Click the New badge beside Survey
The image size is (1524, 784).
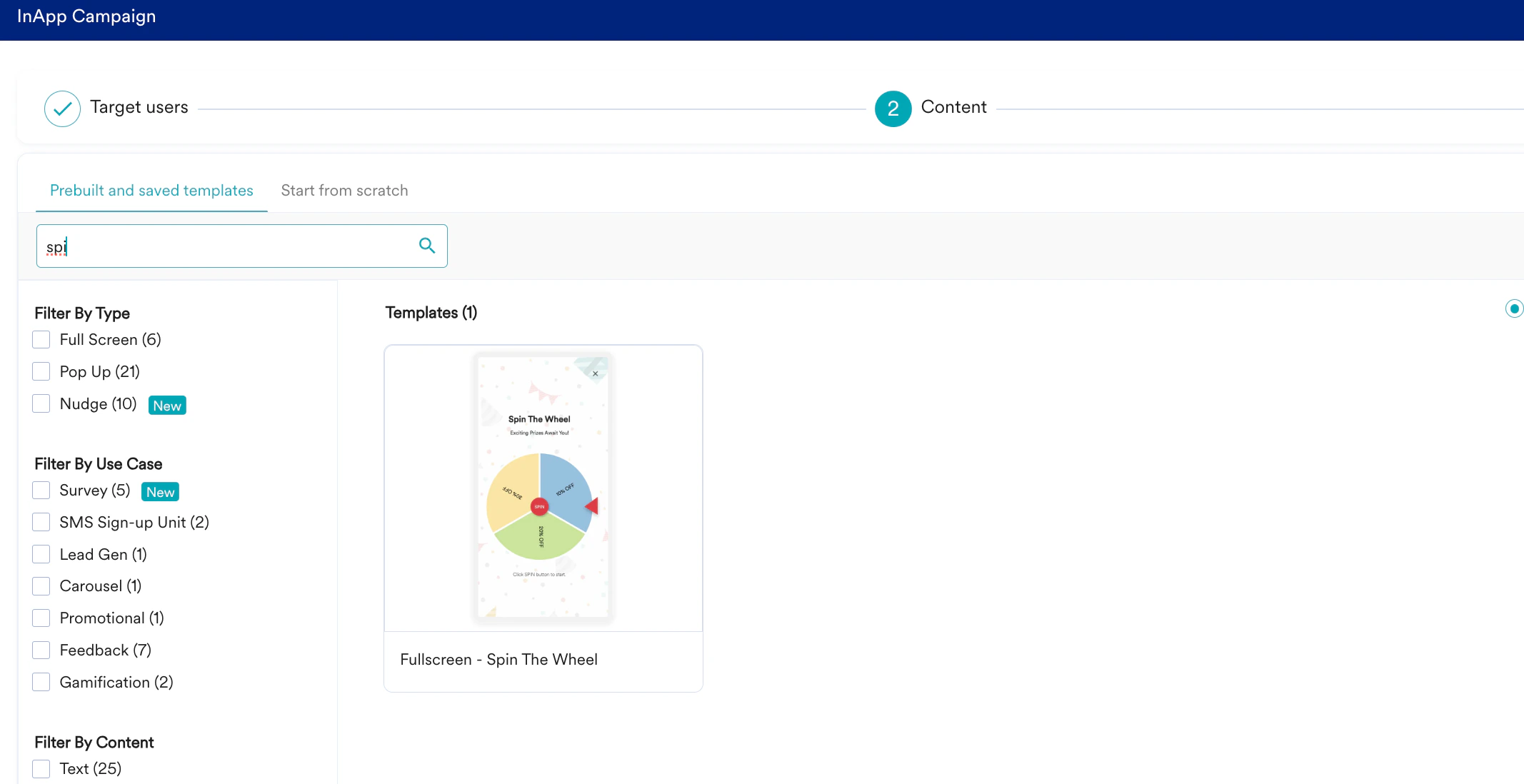coord(160,492)
